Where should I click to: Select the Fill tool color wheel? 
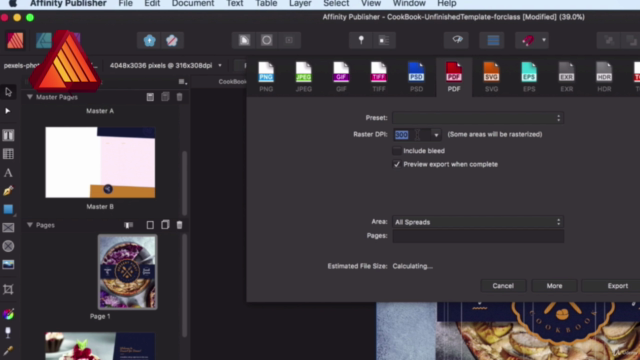click(x=8, y=314)
